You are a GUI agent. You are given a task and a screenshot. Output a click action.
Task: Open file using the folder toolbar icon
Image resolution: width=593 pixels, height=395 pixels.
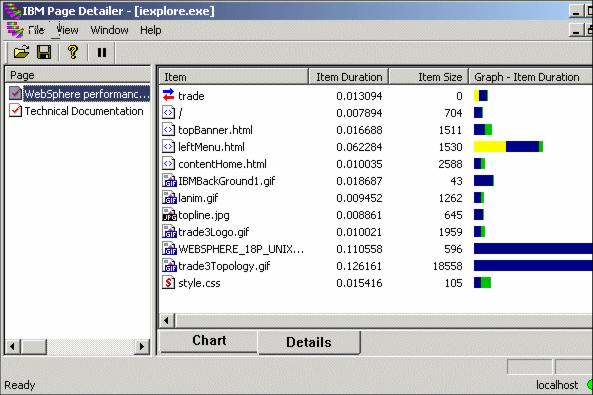pyautogui.click(x=21, y=52)
